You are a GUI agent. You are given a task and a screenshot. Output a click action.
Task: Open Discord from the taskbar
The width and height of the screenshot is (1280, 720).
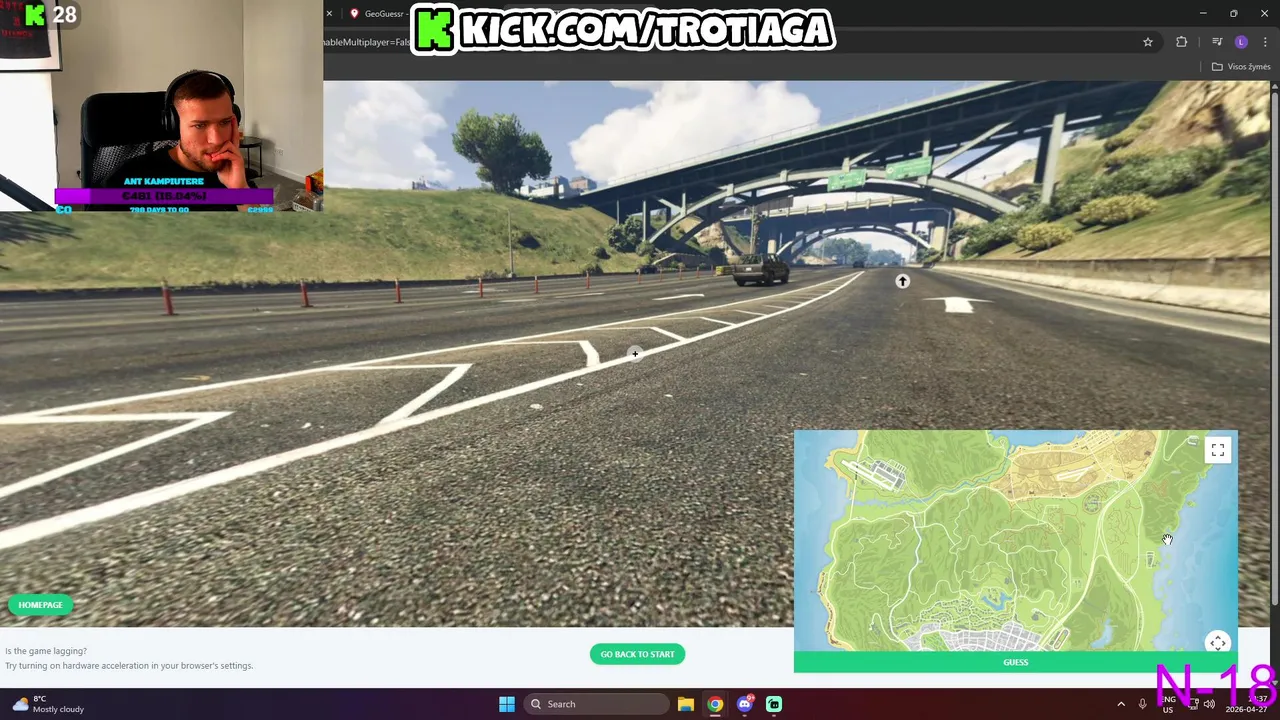pos(745,704)
